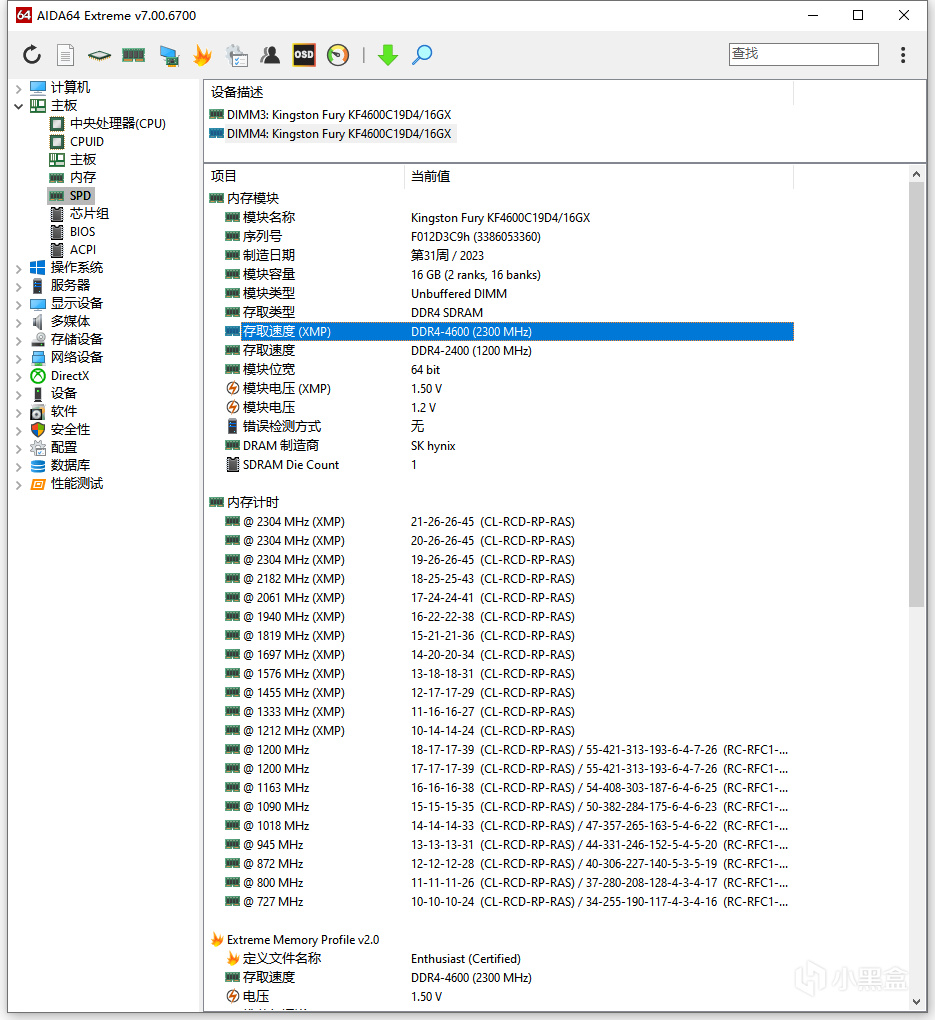Click the user profile toolbar icon

pos(270,55)
